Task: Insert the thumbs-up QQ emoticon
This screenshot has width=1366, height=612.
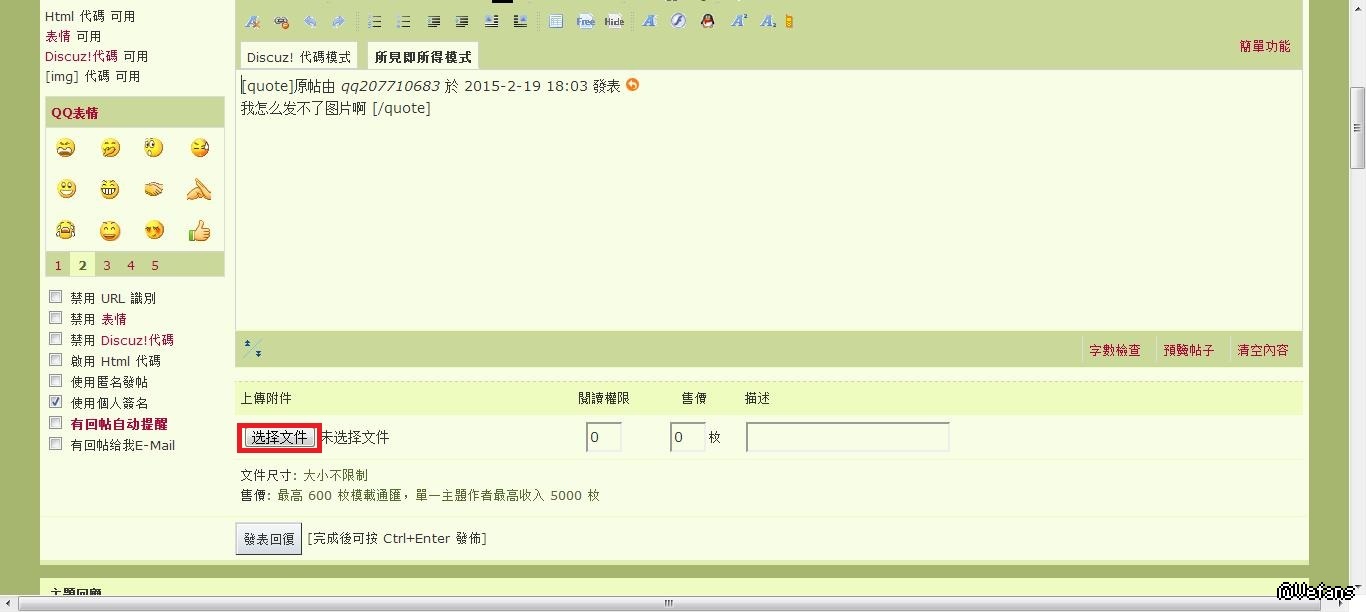Action: [x=199, y=231]
